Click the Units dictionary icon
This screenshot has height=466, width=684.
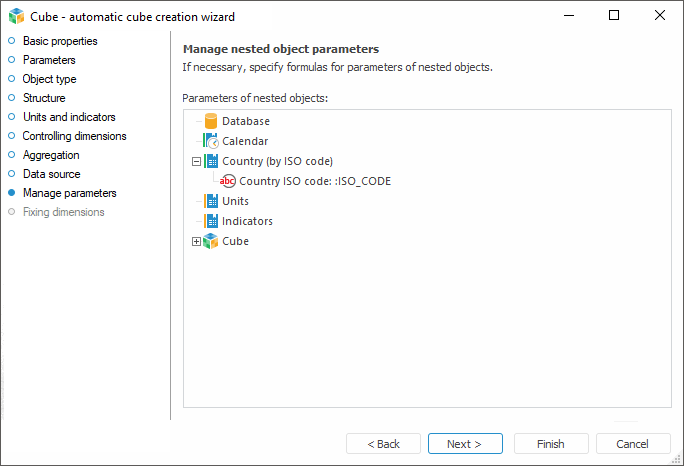(x=210, y=201)
